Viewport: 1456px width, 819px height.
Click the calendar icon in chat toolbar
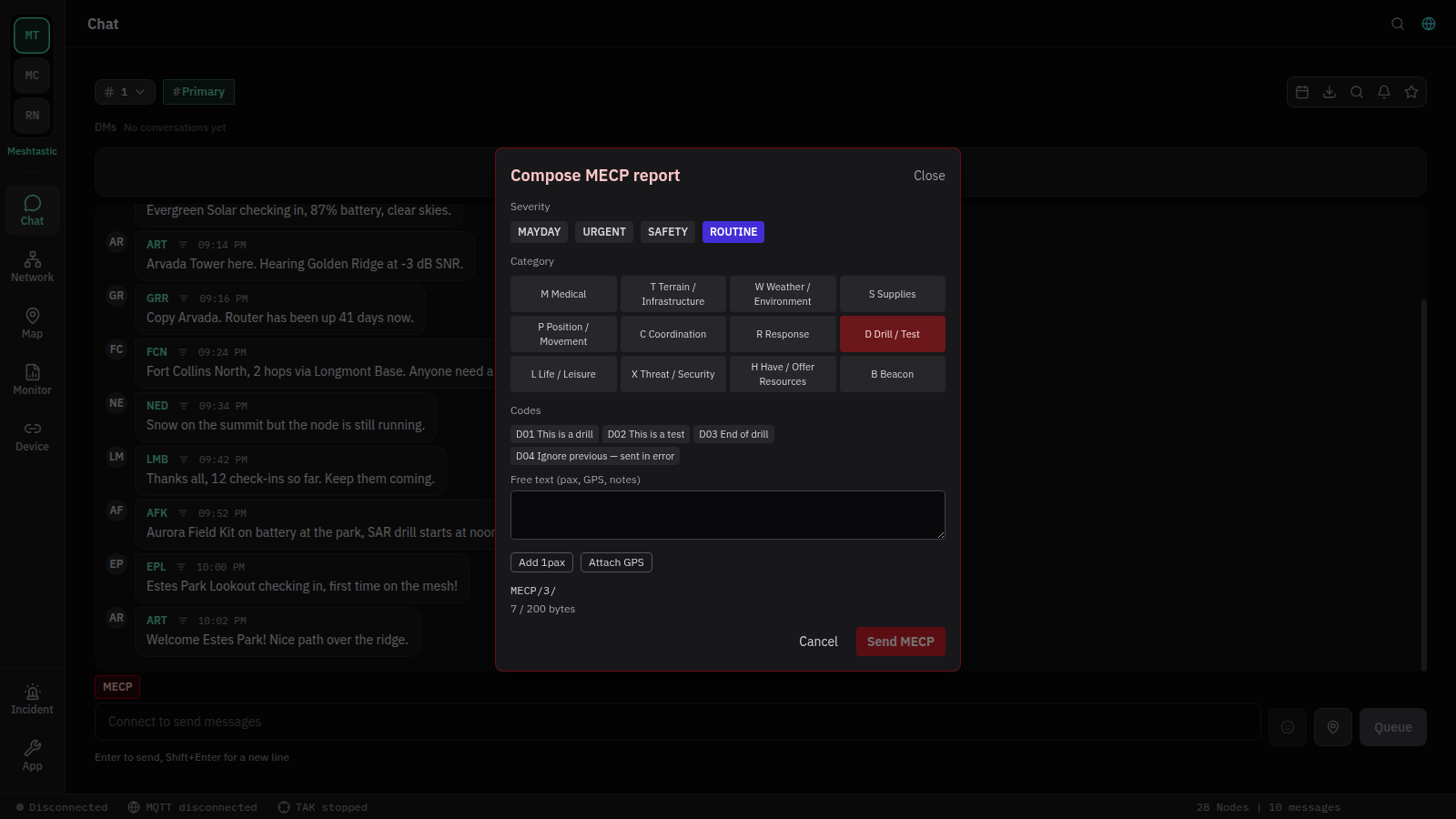point(1302,92)
